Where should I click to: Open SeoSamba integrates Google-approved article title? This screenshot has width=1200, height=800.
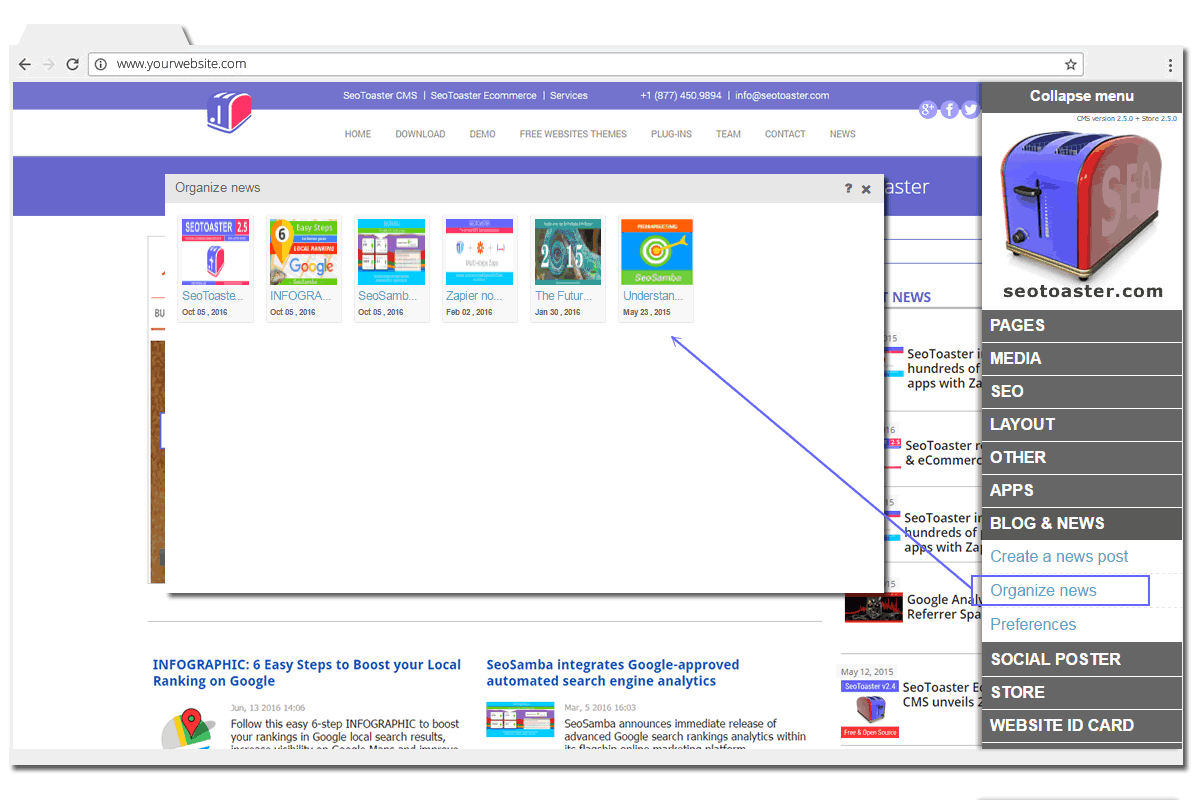click(x=613, y=673)
